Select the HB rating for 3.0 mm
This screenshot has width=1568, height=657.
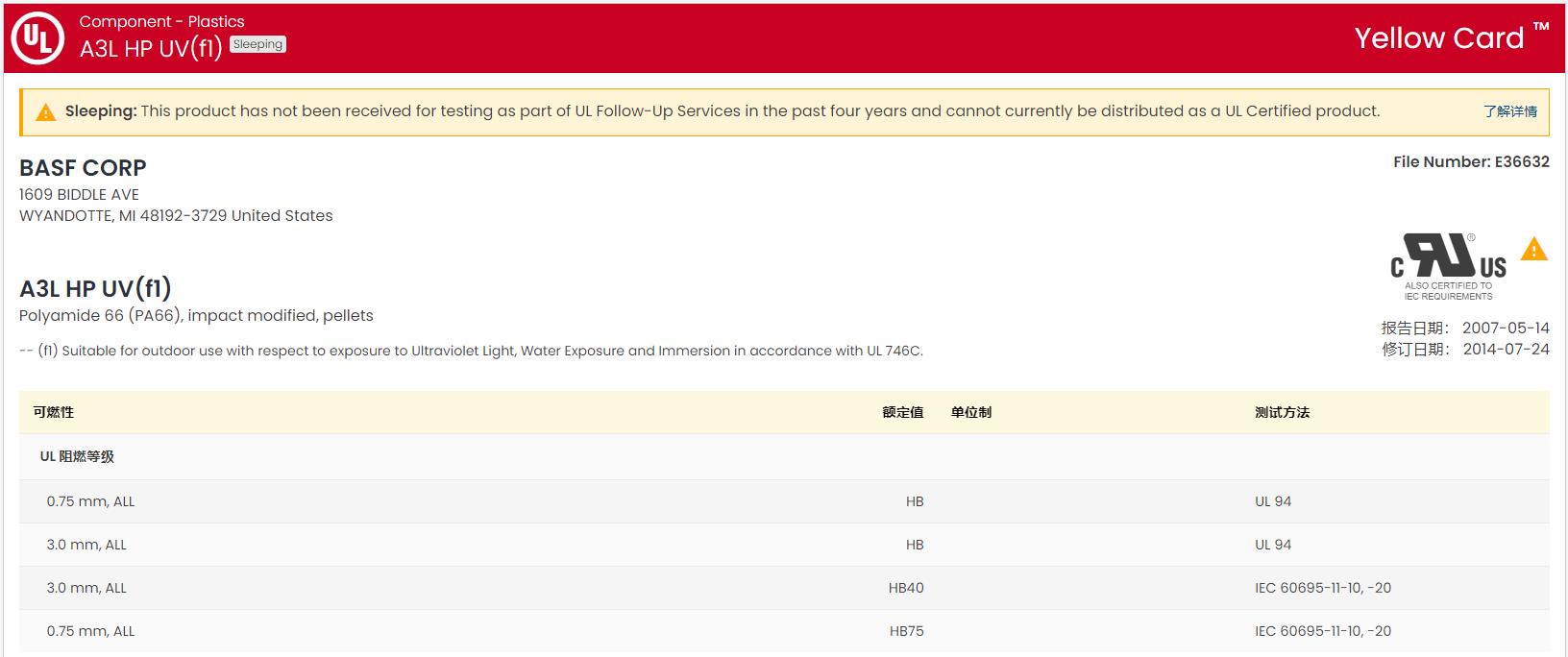[x=915, y=545]
